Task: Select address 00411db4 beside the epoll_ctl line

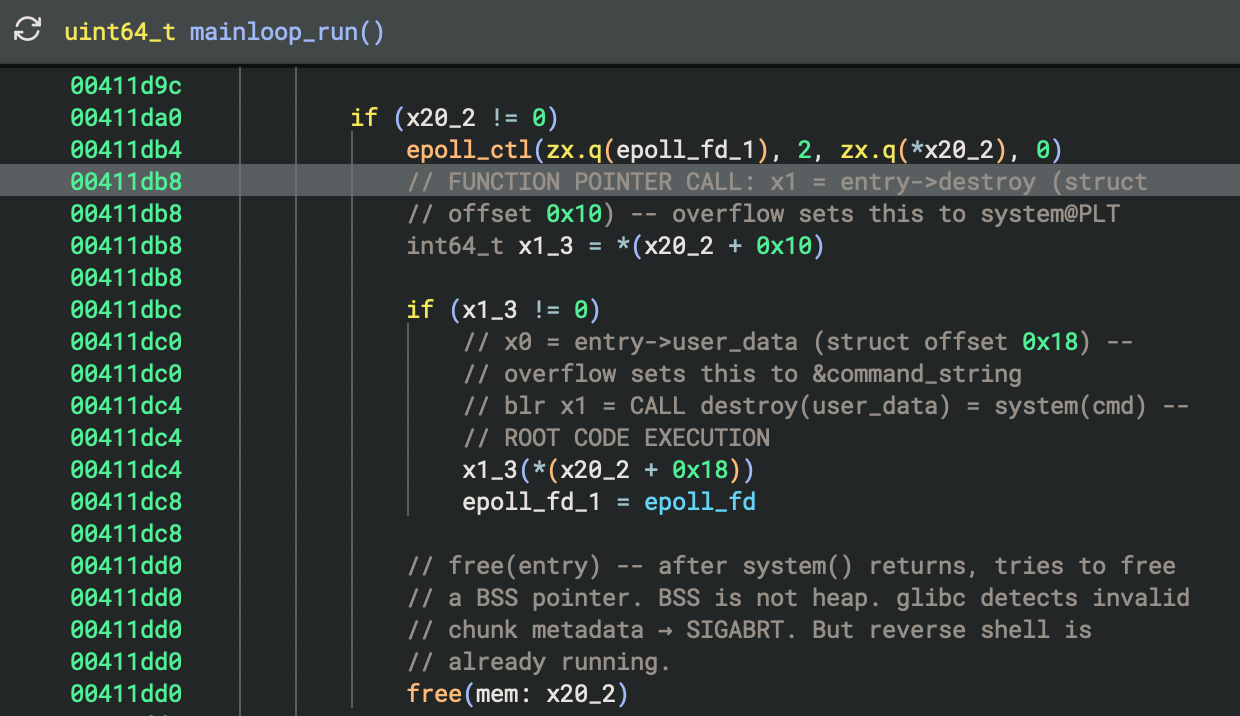Action: tap(126, 150)
